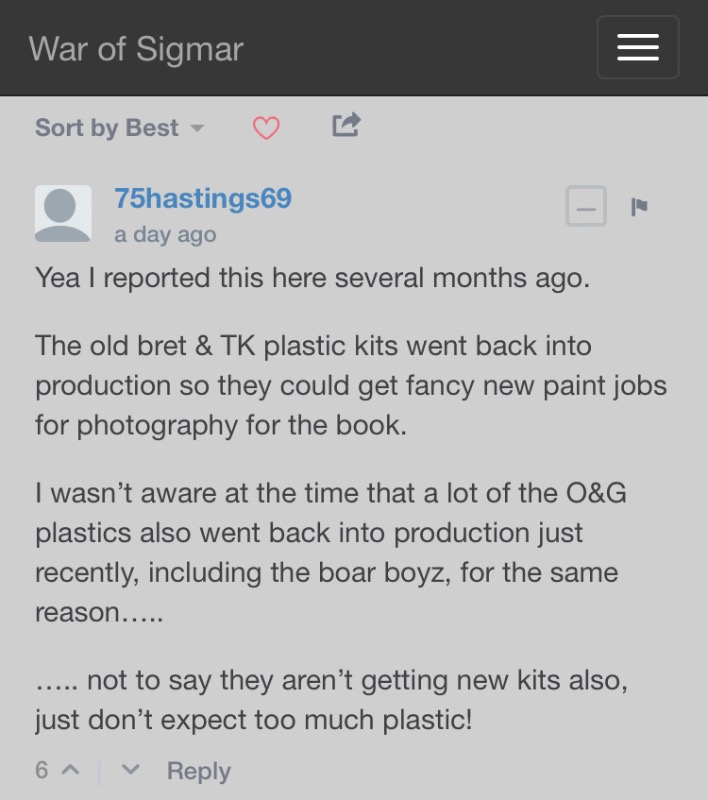
Task: Upvote the comment with the up arrow
Action: pos(70,769)
